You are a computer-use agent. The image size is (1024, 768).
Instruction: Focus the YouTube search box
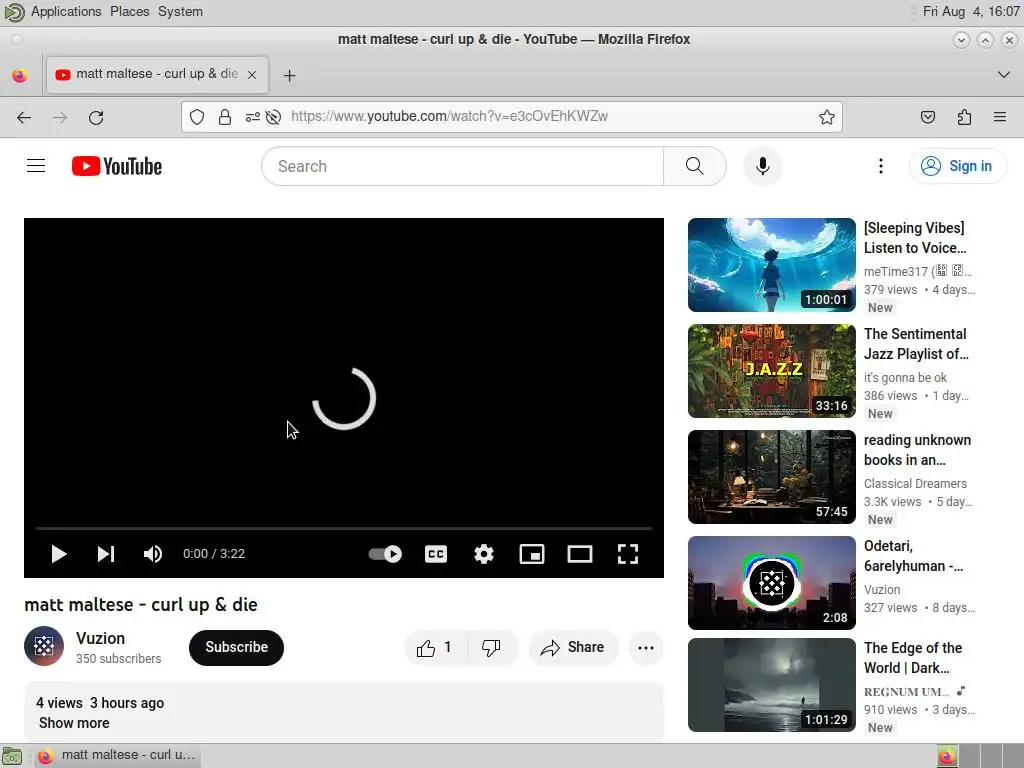point(462,166)
